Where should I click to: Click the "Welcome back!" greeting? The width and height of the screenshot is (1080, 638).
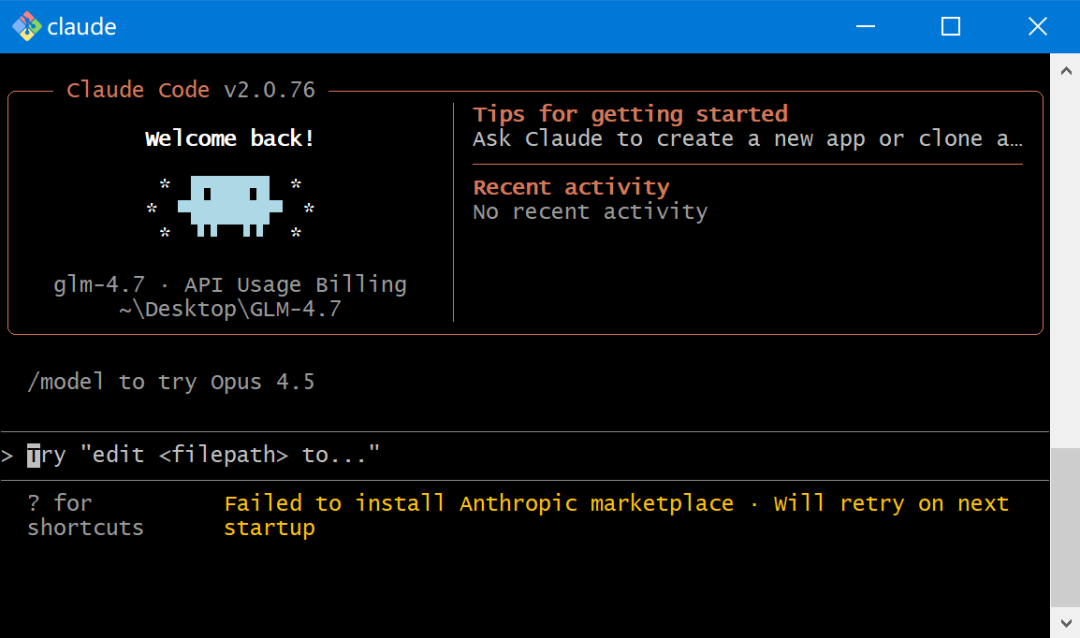click(x=230, y=138)
